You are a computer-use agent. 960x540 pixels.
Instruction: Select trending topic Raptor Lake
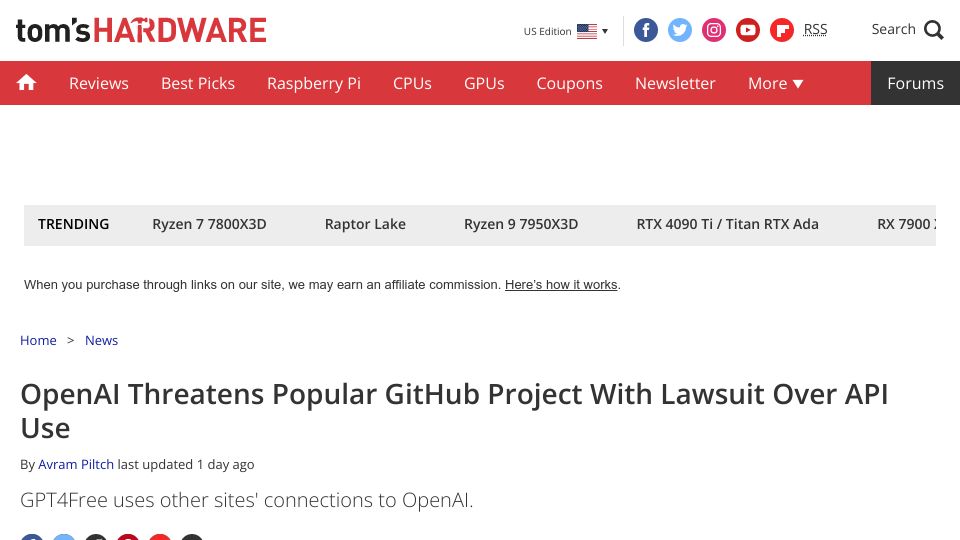coord(365,224)
